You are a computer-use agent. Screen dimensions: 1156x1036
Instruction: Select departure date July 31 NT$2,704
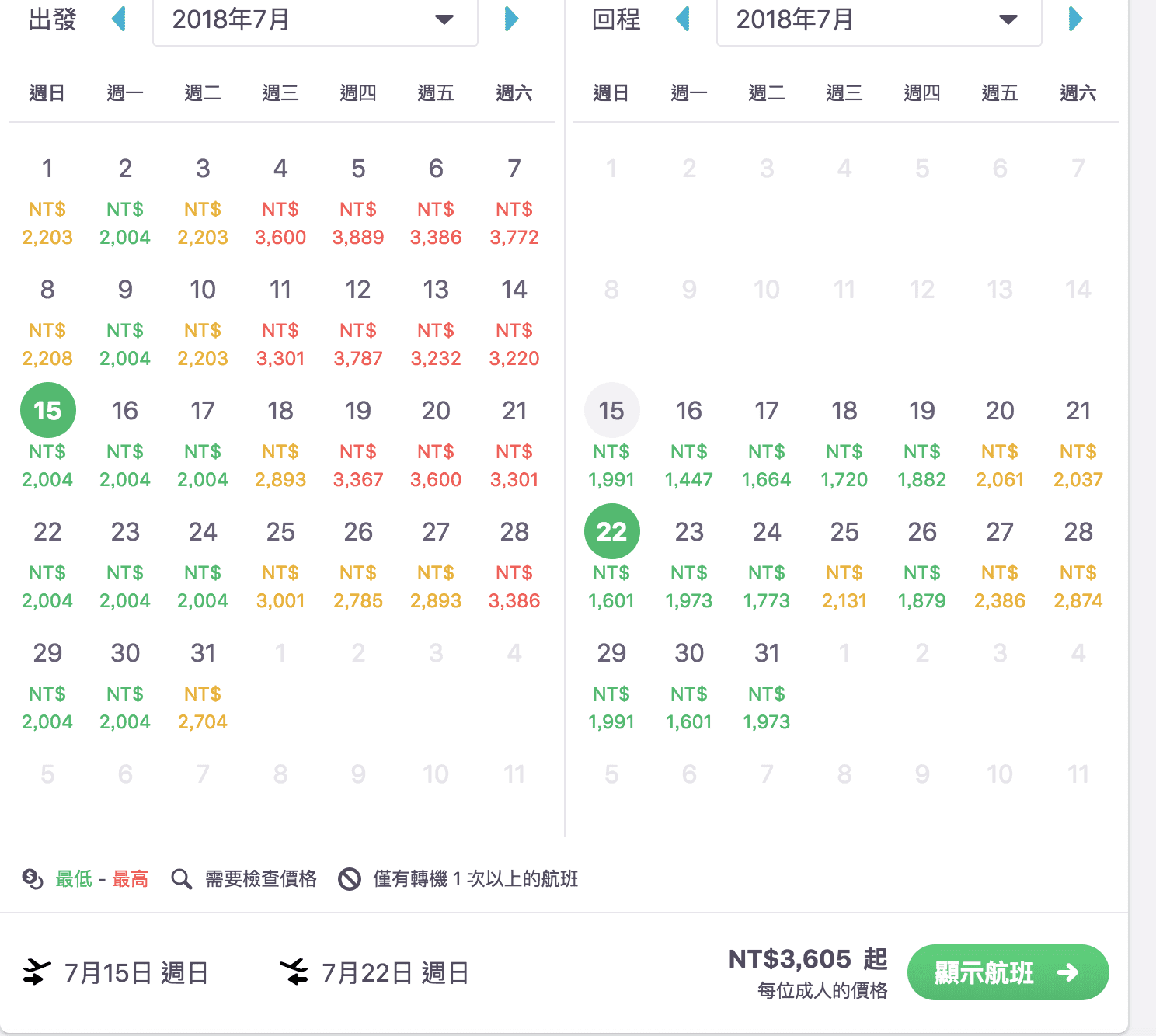[203, 687]
